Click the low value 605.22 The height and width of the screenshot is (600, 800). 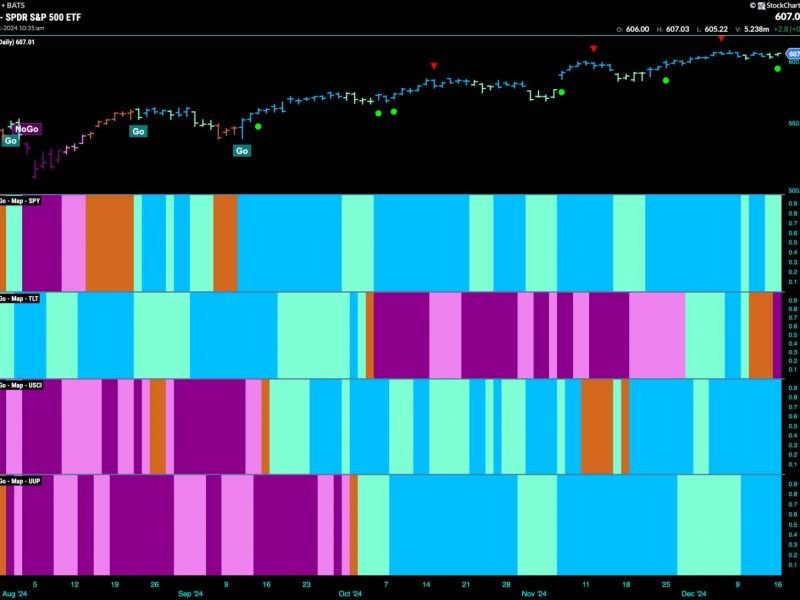pyautogui.click(x=716, y=29)
